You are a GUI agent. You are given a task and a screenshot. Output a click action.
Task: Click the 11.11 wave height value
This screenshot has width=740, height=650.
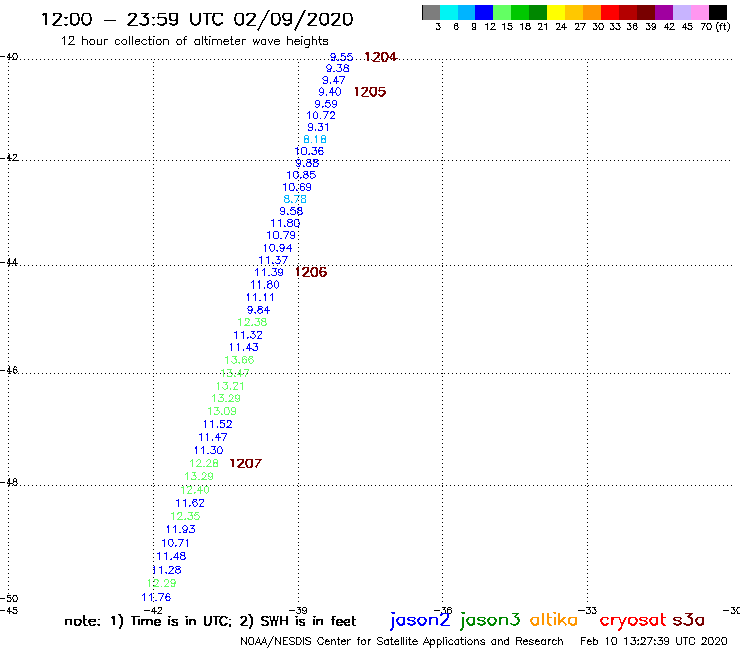[x=260, y=297]
